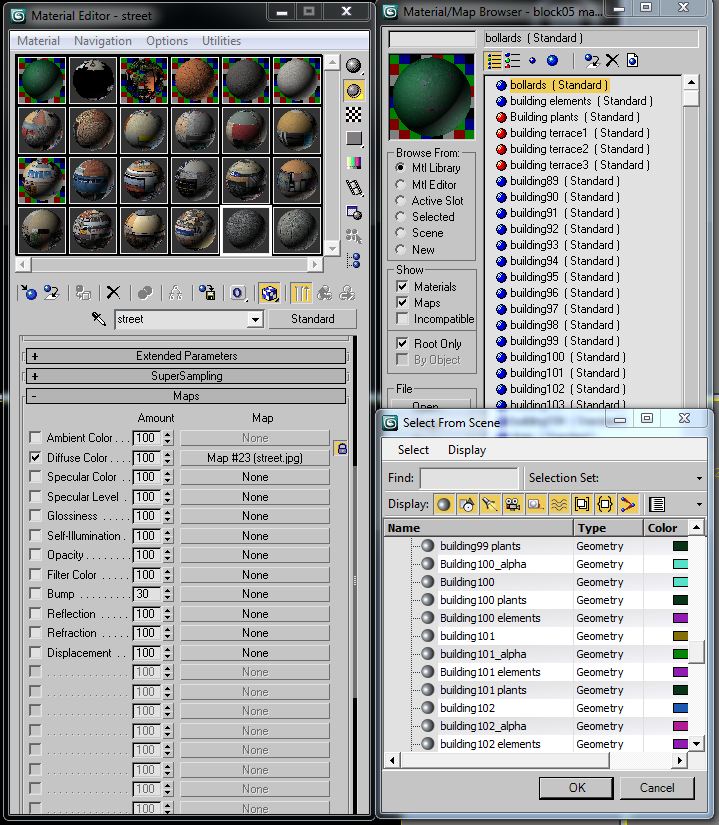The image size is (719, 825).
Task: Click the Select by Material icon
Action: click(353, 236)
